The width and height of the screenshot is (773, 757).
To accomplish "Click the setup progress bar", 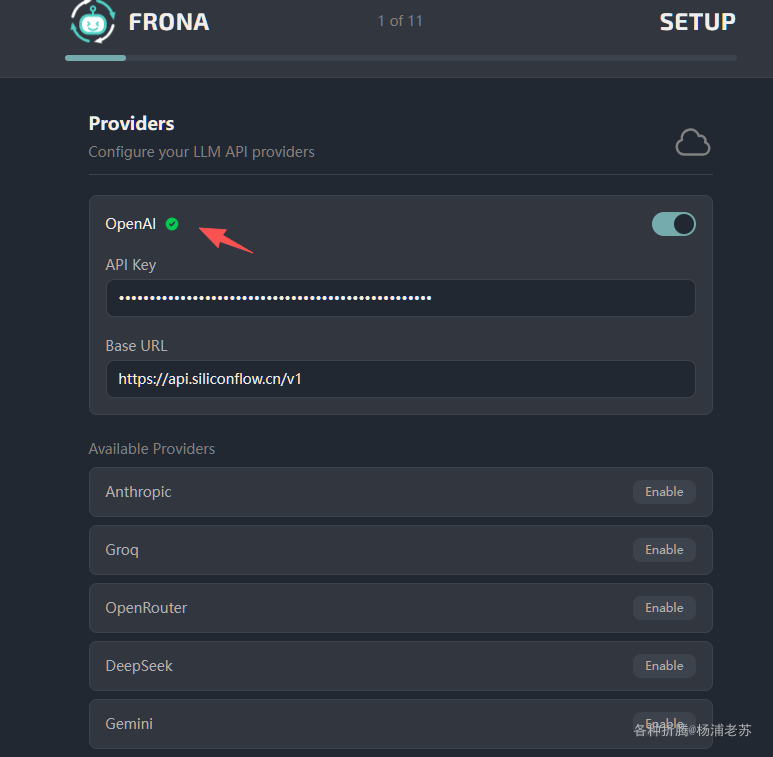I will point(400,58).
